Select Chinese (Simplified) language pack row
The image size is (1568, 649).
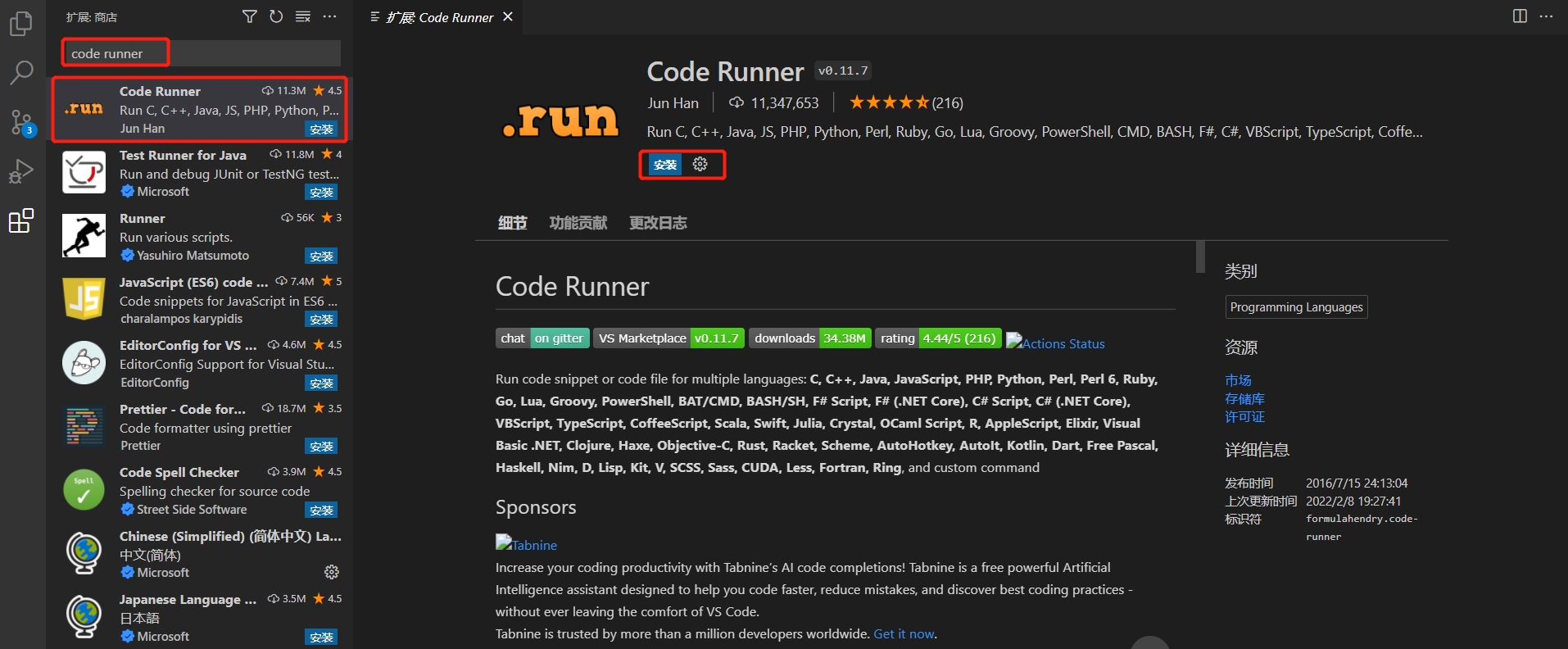[199, 554]
